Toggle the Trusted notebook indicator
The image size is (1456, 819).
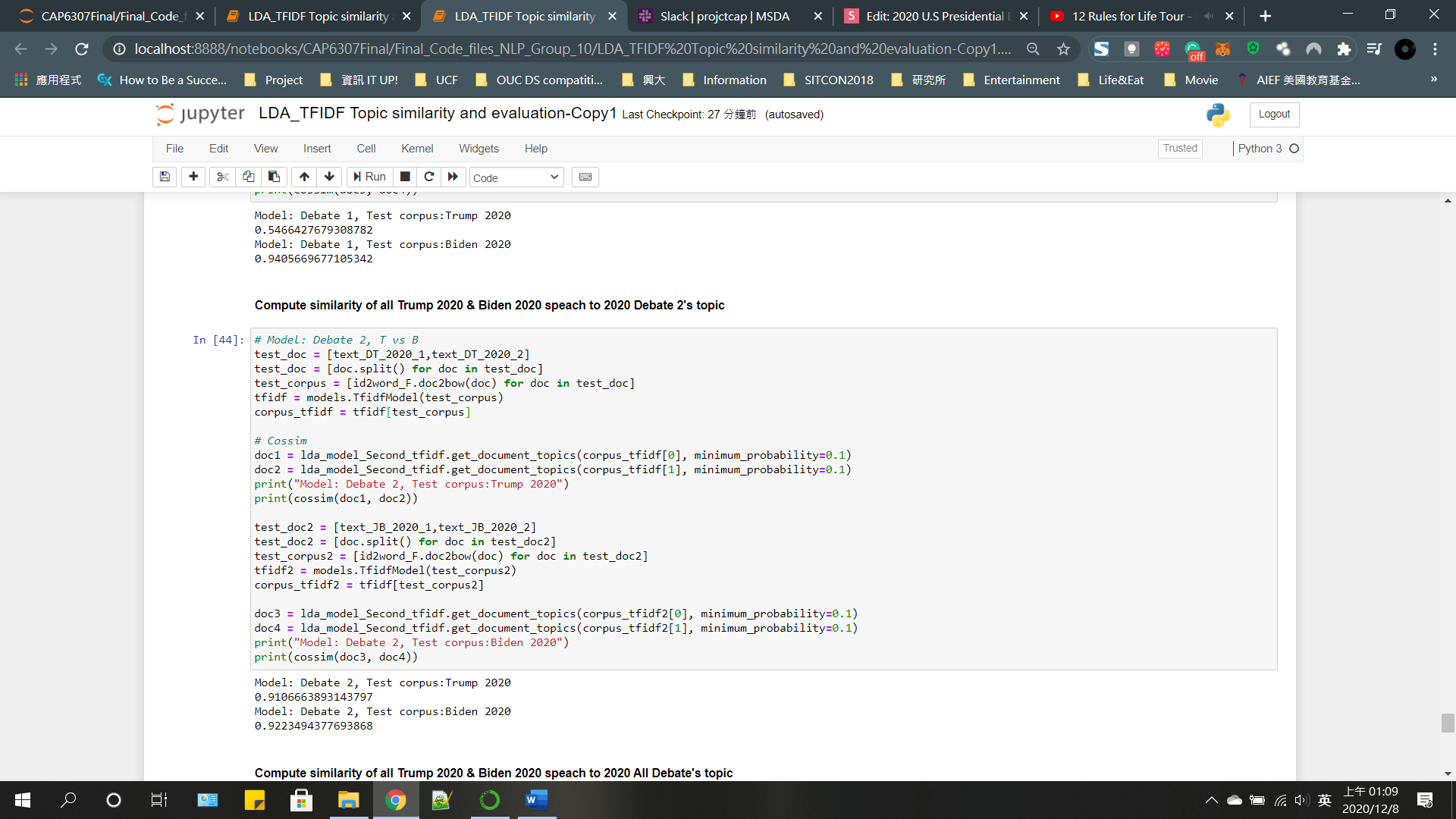pyautogui.click(x=1179, y=149)
